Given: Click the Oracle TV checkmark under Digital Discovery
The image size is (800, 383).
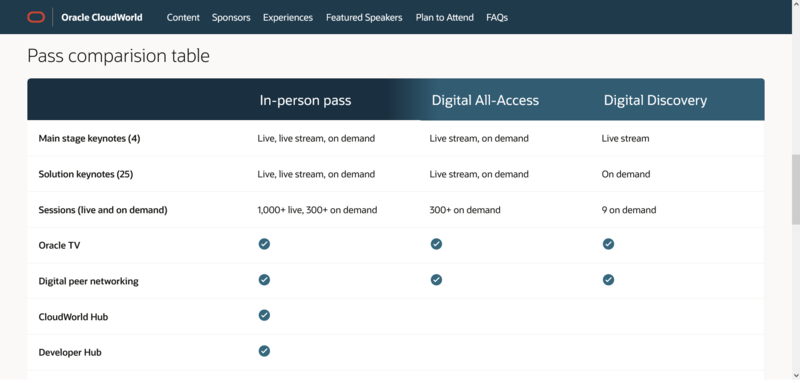Looking at the screenshot, I should [x=608, y=244].
